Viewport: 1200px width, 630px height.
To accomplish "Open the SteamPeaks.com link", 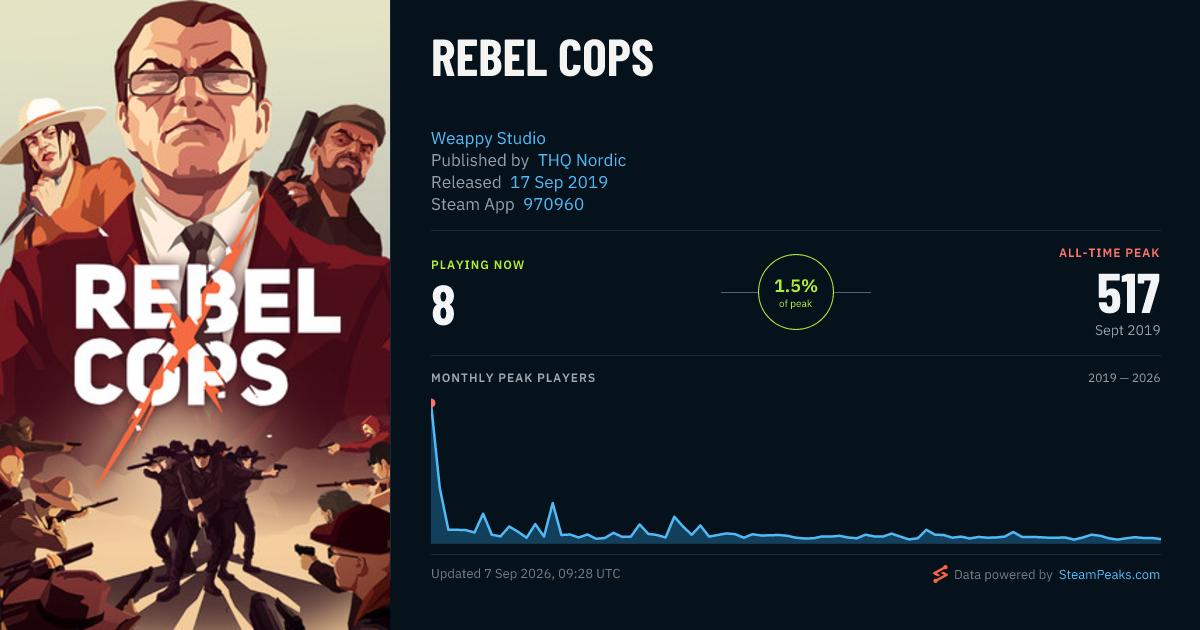I will [x=1109, y=575].
